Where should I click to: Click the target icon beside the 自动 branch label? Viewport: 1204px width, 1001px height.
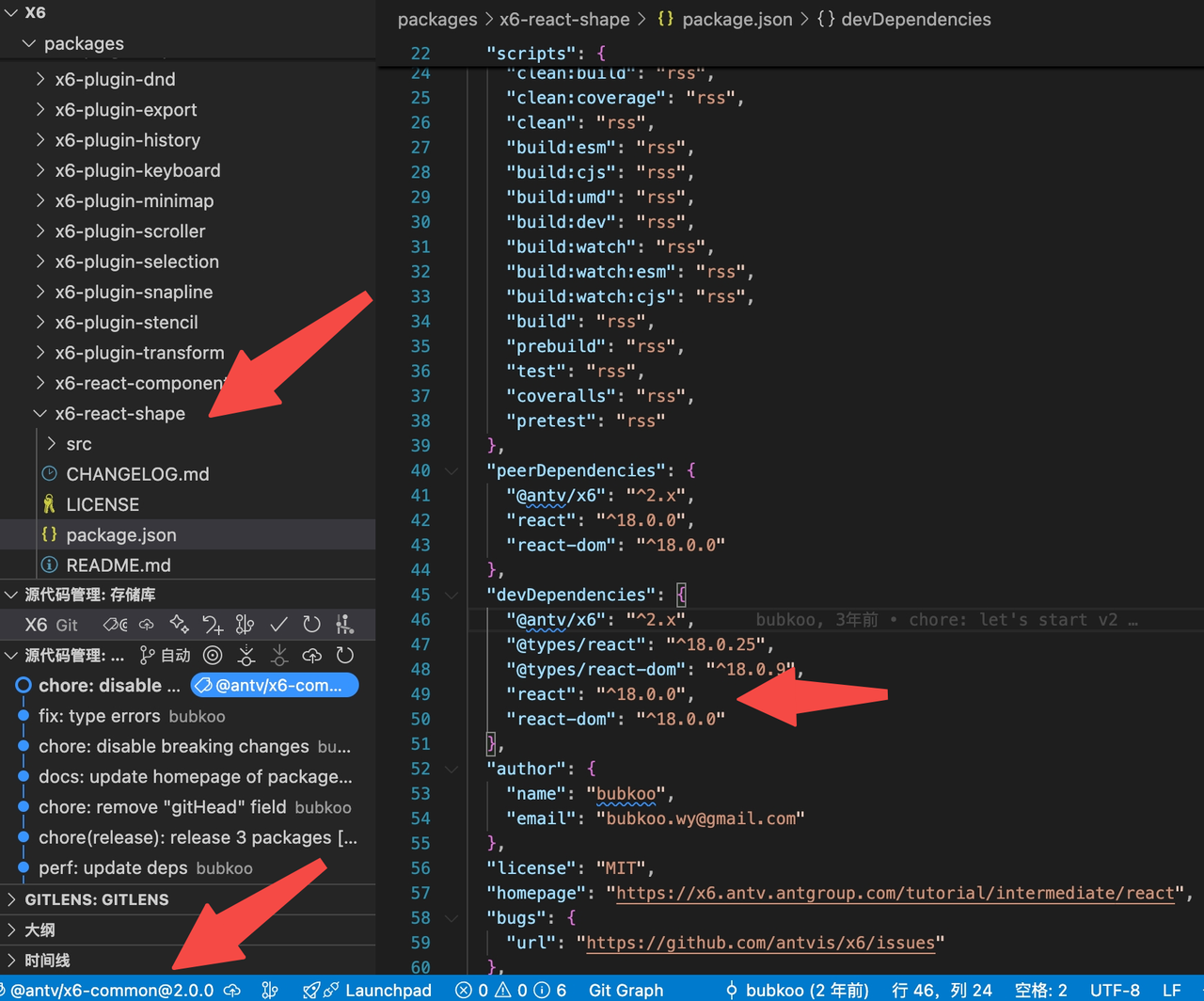pyautogui.click(x=214, y=656)
